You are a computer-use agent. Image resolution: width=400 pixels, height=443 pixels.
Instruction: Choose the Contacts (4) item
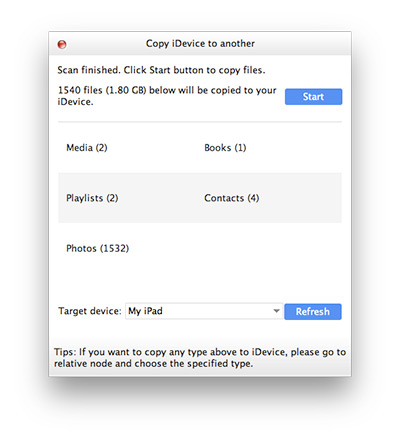click(232, 198)
